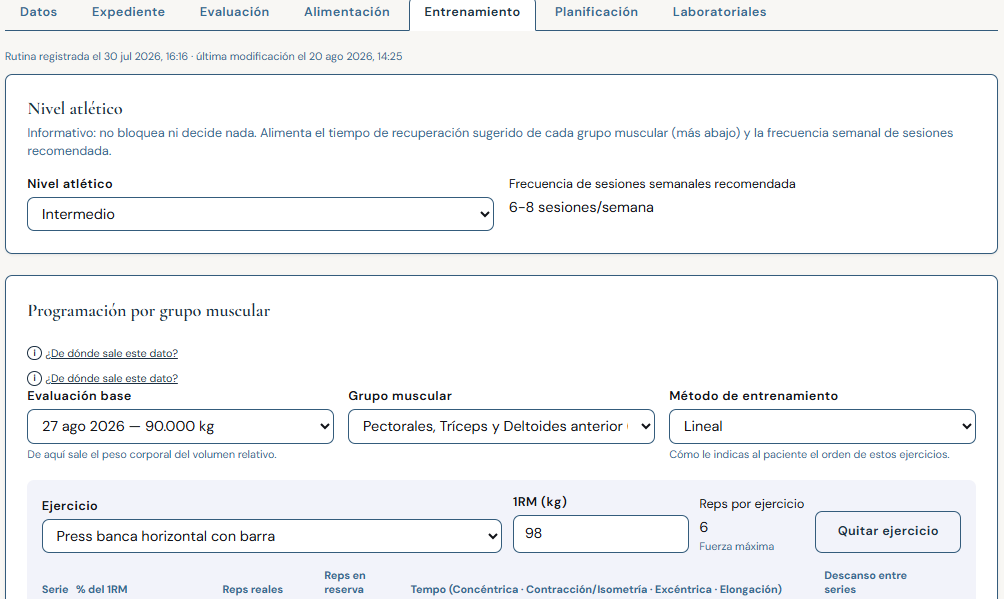Click the 'Reps reales' column header
Image resolution: width=1004 pixels, height=599 pixels.
(252, 589)
